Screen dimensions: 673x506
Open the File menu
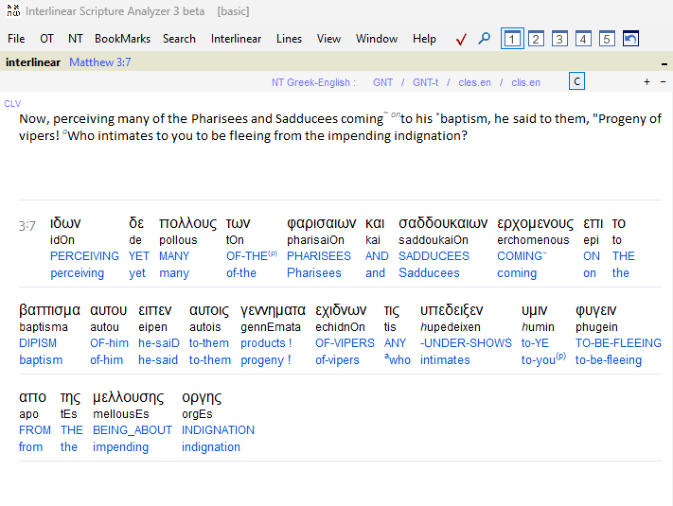pyautogui.click(x=16, y=39)
